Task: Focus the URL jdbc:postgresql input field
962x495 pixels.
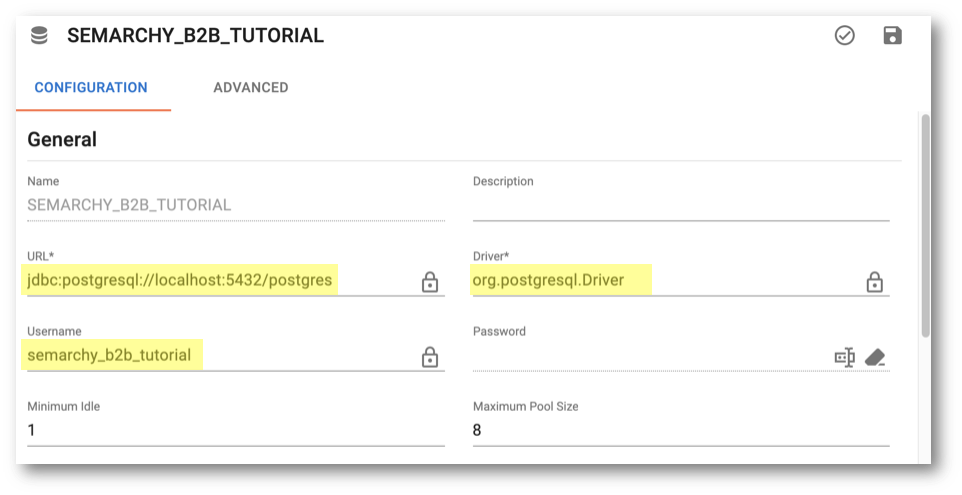Action: 221,280
